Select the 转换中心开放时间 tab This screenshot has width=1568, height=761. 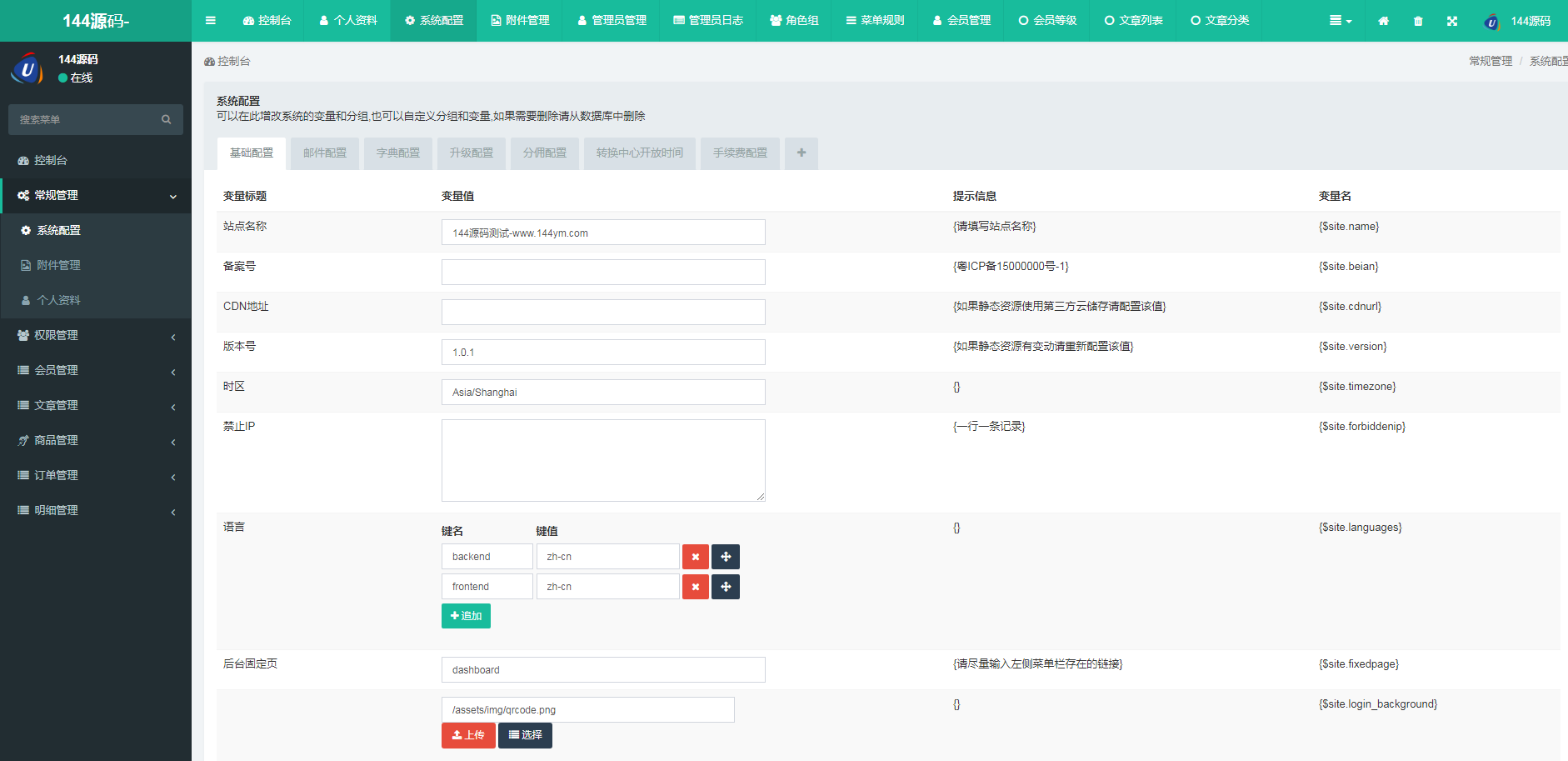(640, 153)
